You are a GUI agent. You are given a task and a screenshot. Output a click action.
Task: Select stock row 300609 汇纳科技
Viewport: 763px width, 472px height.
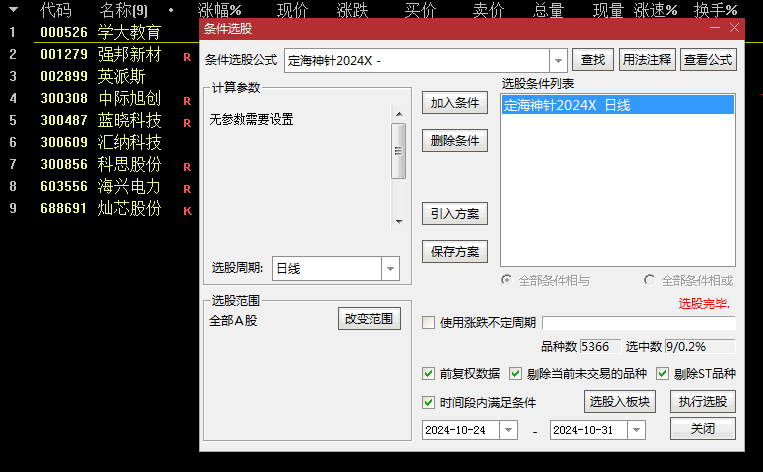point(100,142)
